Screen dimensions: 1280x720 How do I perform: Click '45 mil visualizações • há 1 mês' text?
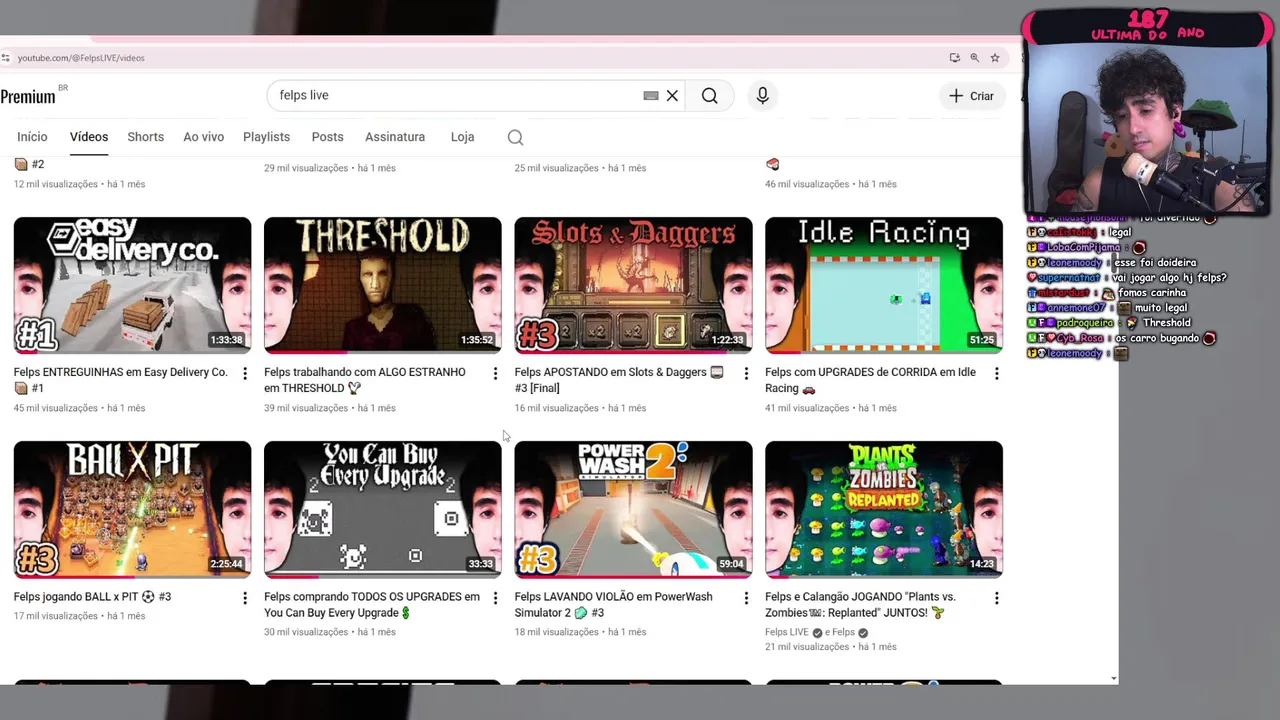79,408
